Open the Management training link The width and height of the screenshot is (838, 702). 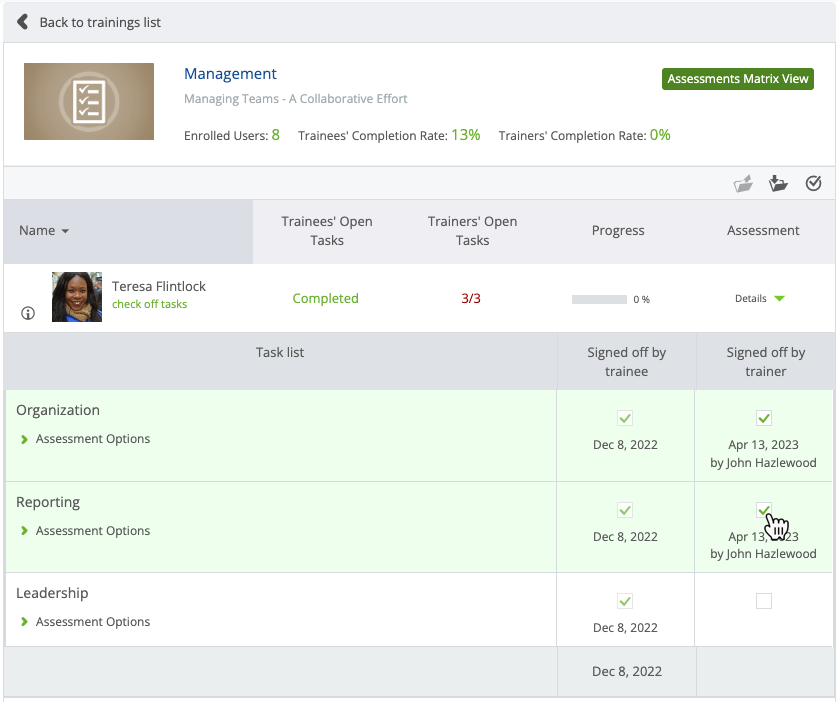[x=231, y=73]
